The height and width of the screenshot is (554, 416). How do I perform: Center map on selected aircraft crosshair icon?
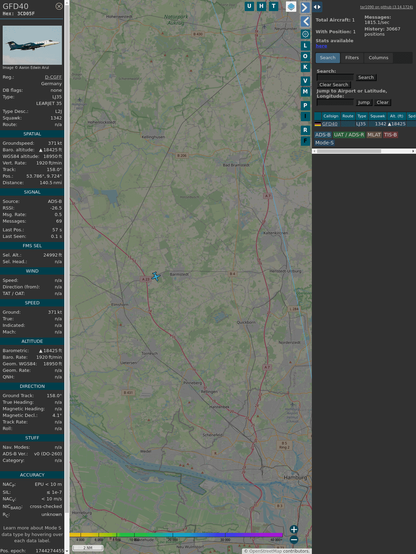point(305,34)
